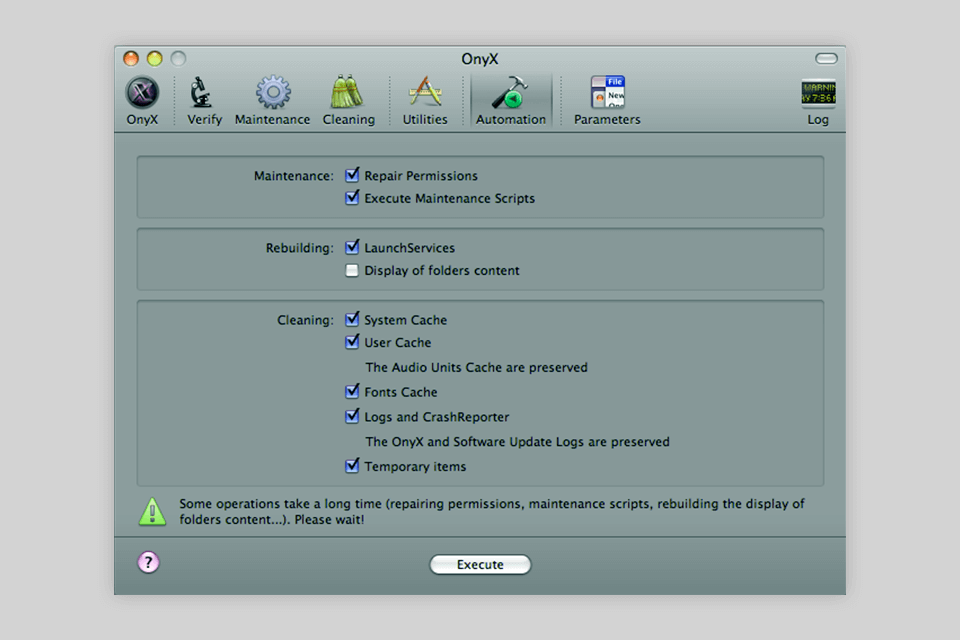Open the OnyX info pane icon

pyautogui.click(x=142, y=93)
